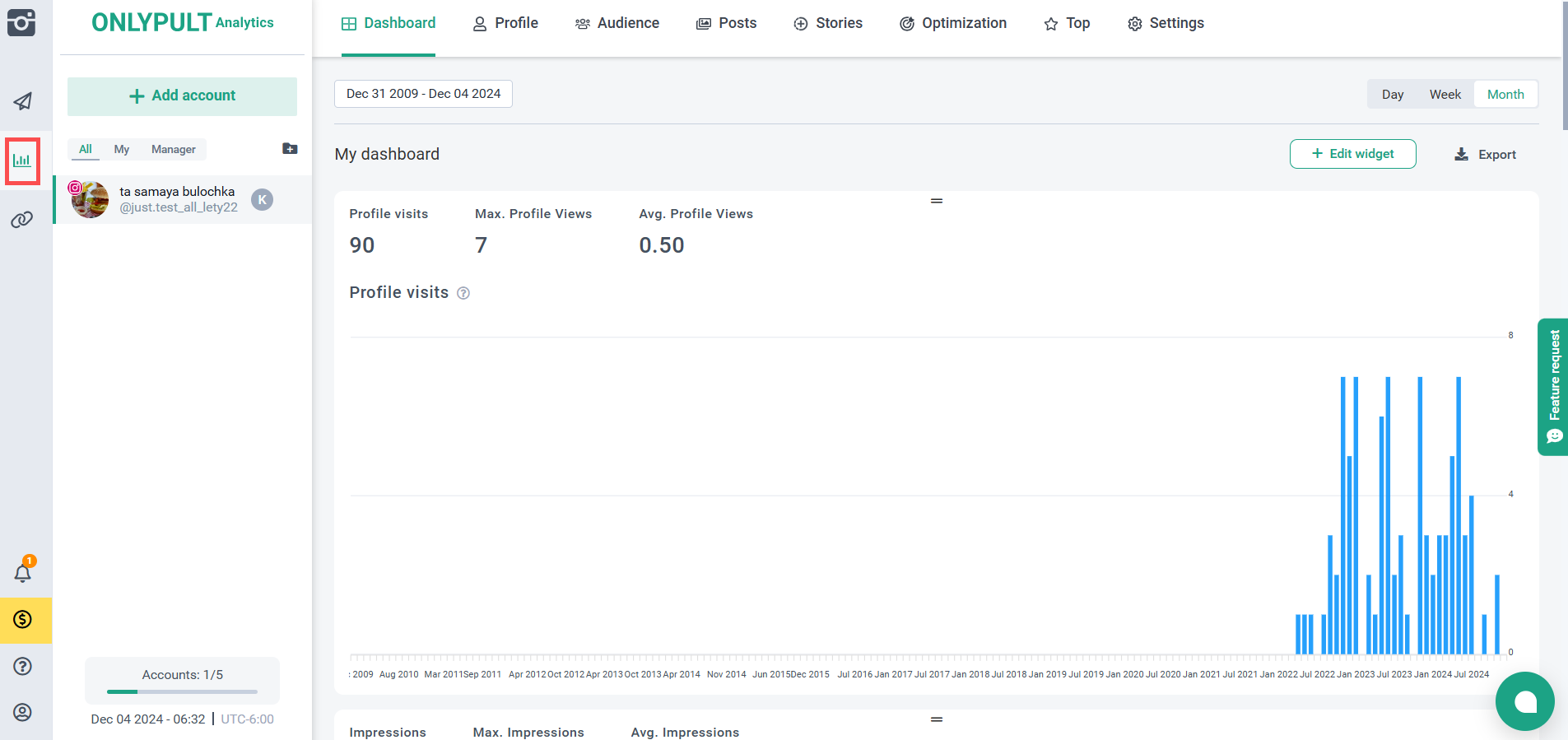Click the Profile visits help tooltip icon
The height and width of the screenshot is (740, 1568).
463,294
